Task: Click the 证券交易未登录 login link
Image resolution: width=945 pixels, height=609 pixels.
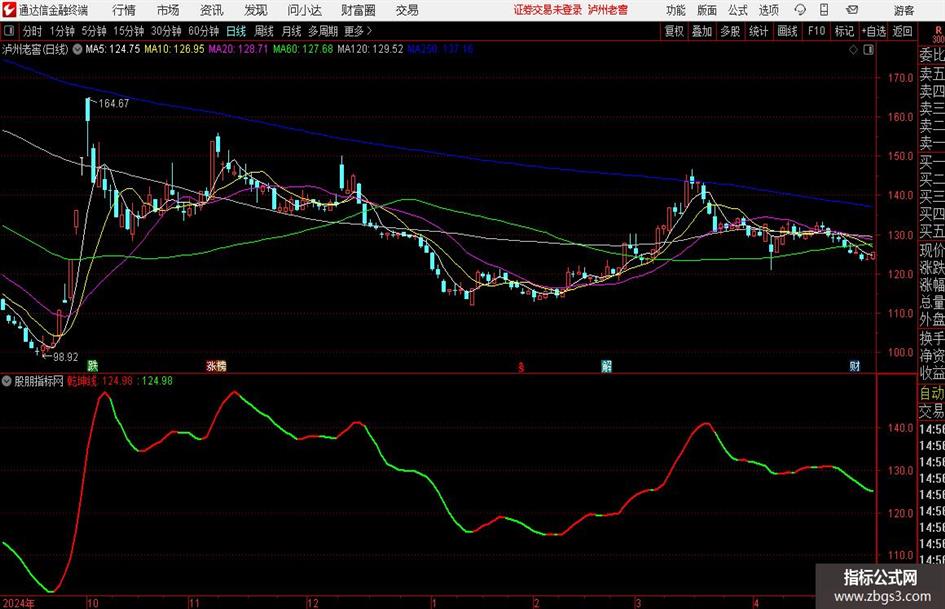Action: [547, 10]
